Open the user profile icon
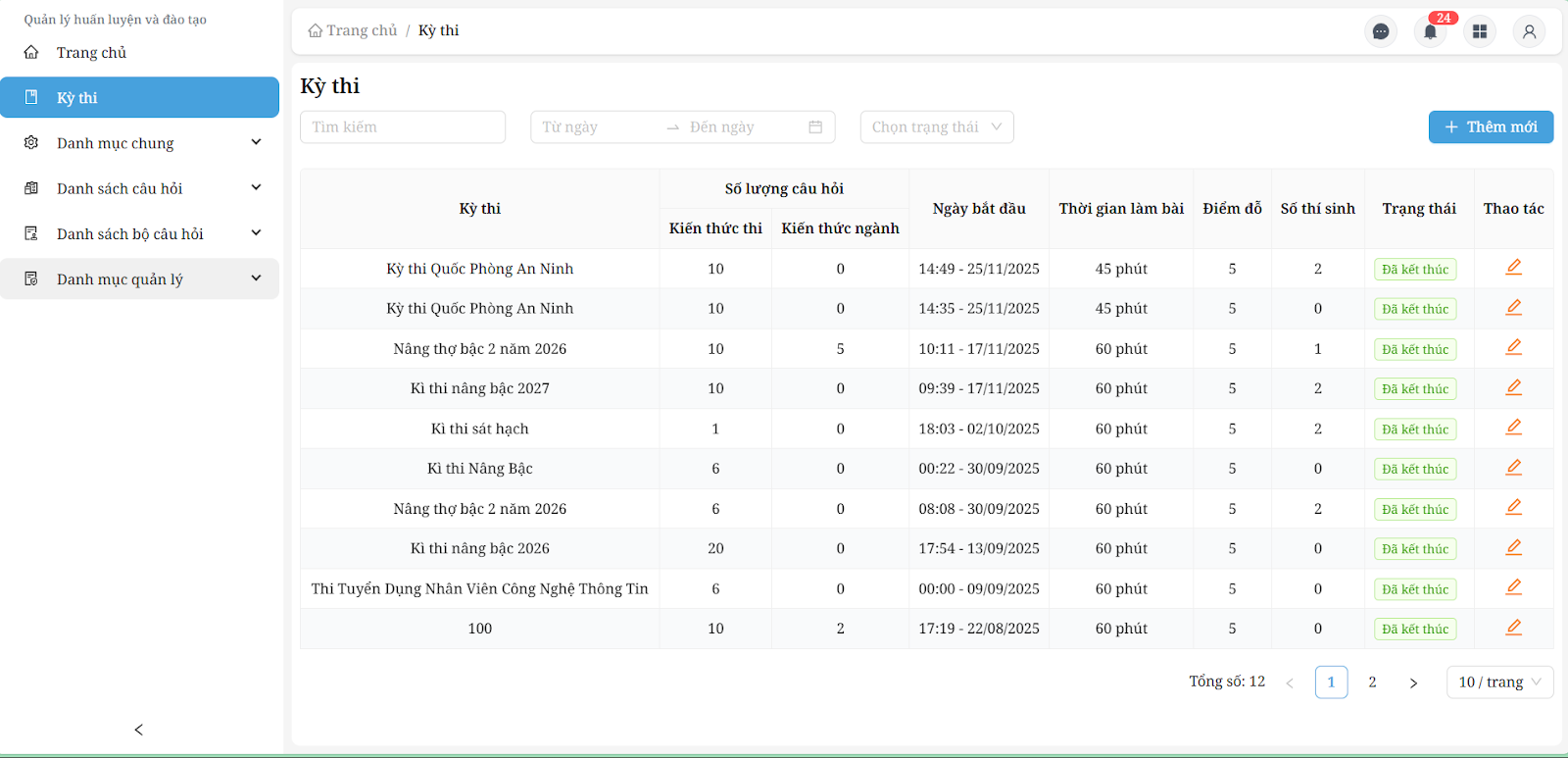This screenshot has width=1568, height=758. click(1529, 31)
